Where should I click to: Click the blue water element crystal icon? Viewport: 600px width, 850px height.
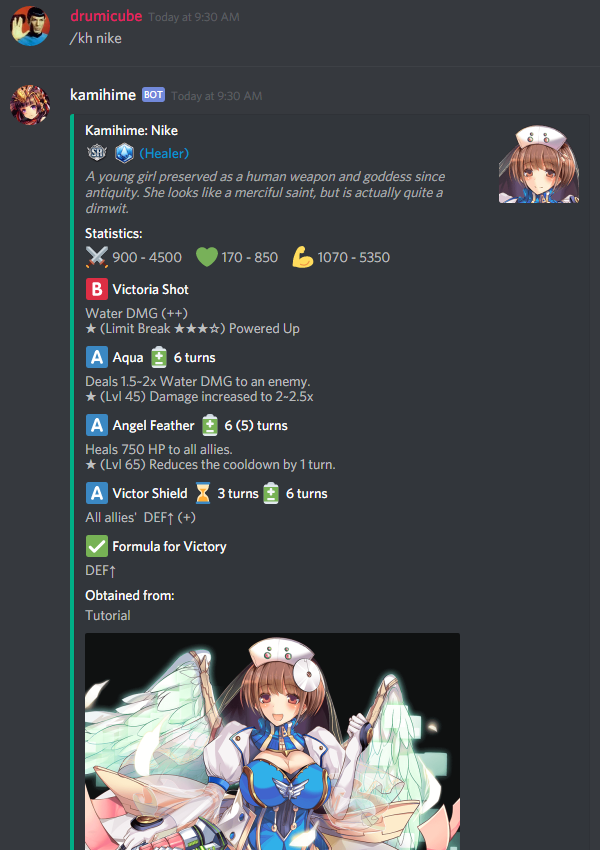(x=124, y=153)
